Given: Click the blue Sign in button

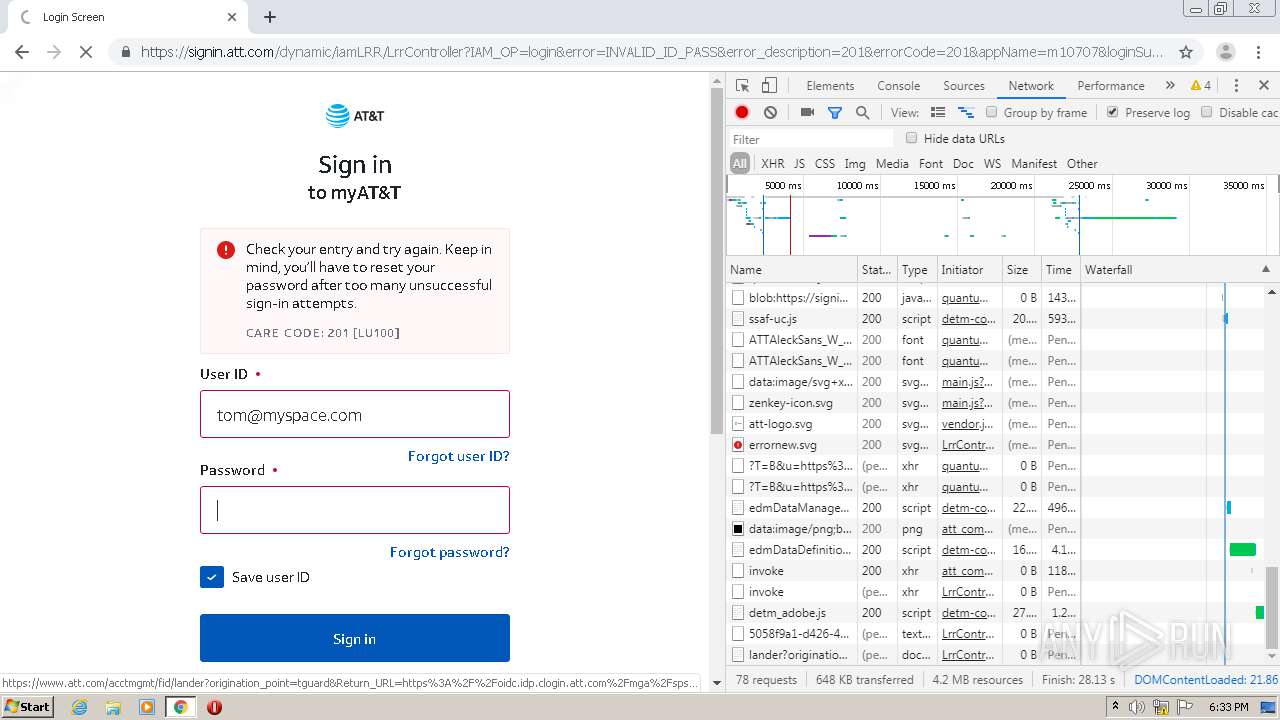Looking at the screenshot, I should pos(355,638).
